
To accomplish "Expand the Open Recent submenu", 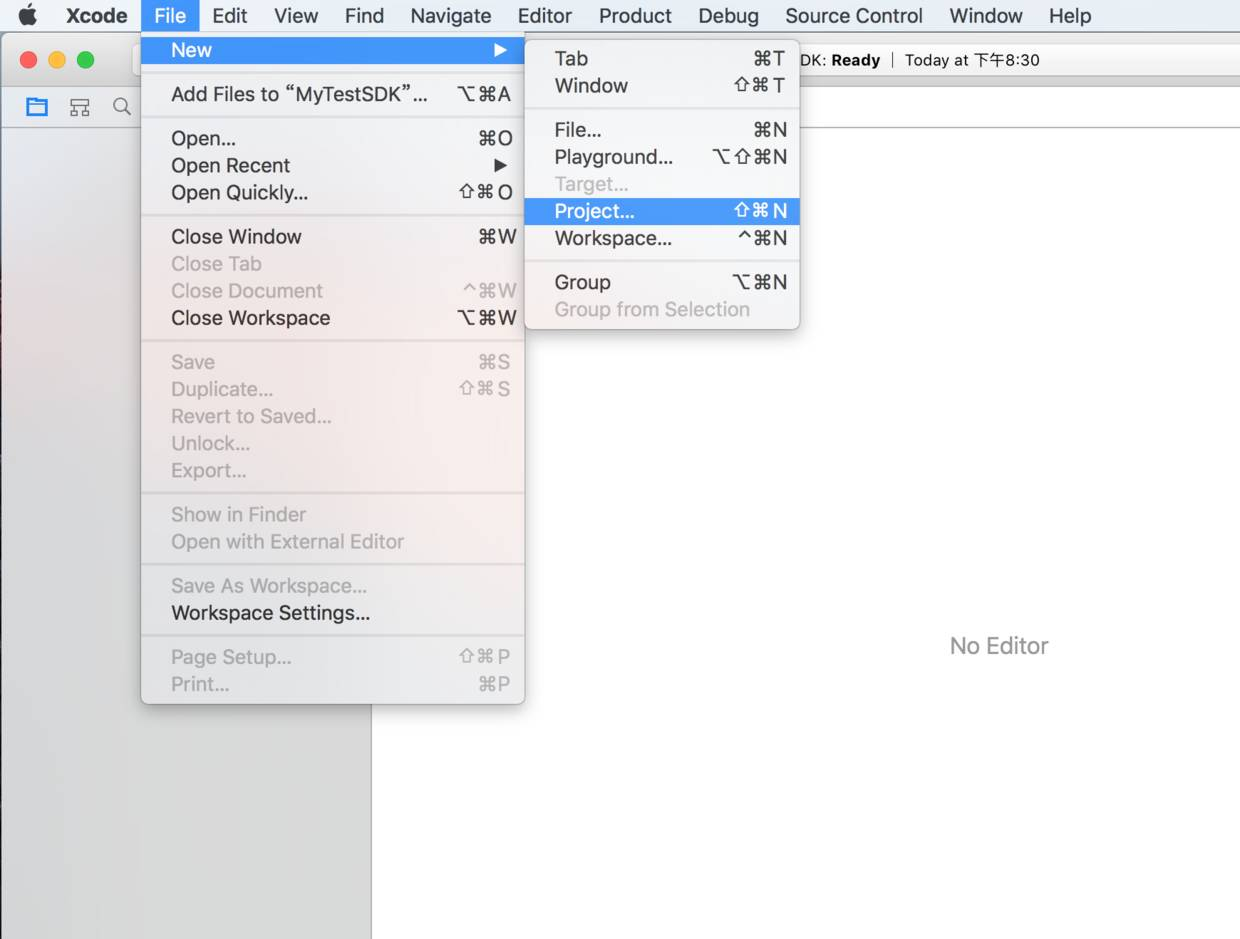I will [333, 165].
